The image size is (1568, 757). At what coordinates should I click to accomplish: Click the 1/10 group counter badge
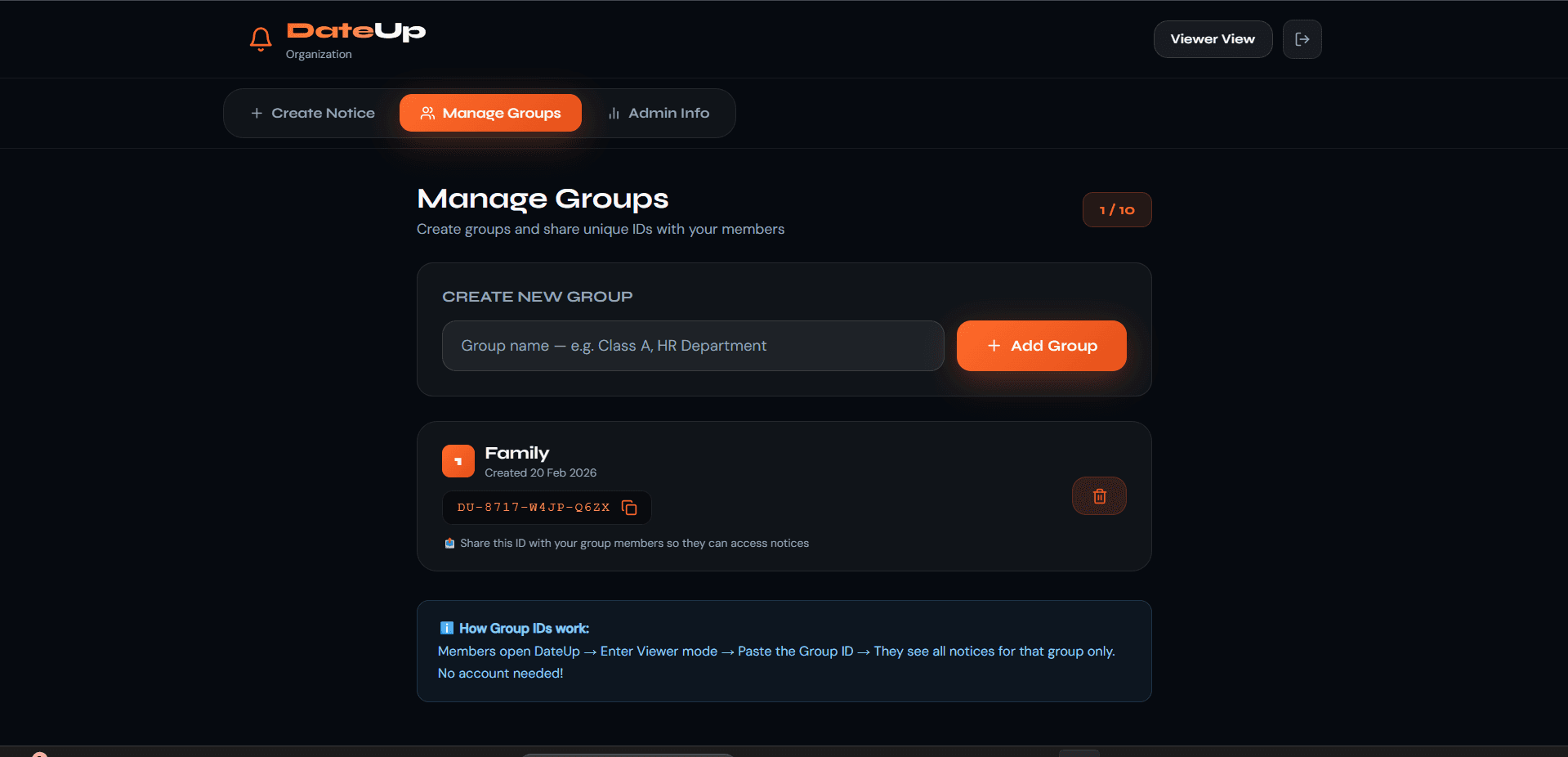[1116, 209]
